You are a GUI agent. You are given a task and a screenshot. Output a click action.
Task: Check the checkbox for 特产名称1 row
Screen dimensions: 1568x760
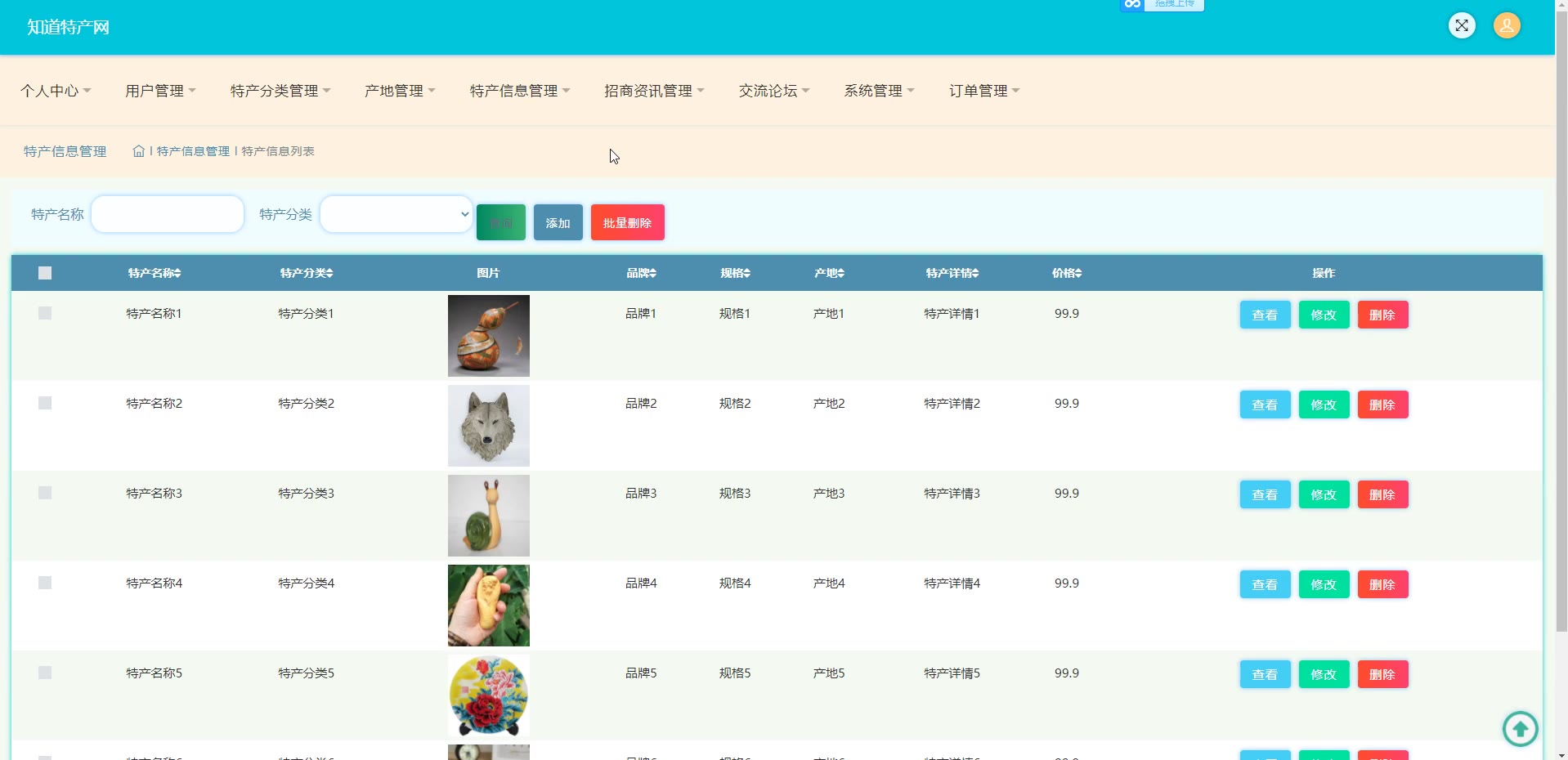pyautogui.click(x=45, y=313)
